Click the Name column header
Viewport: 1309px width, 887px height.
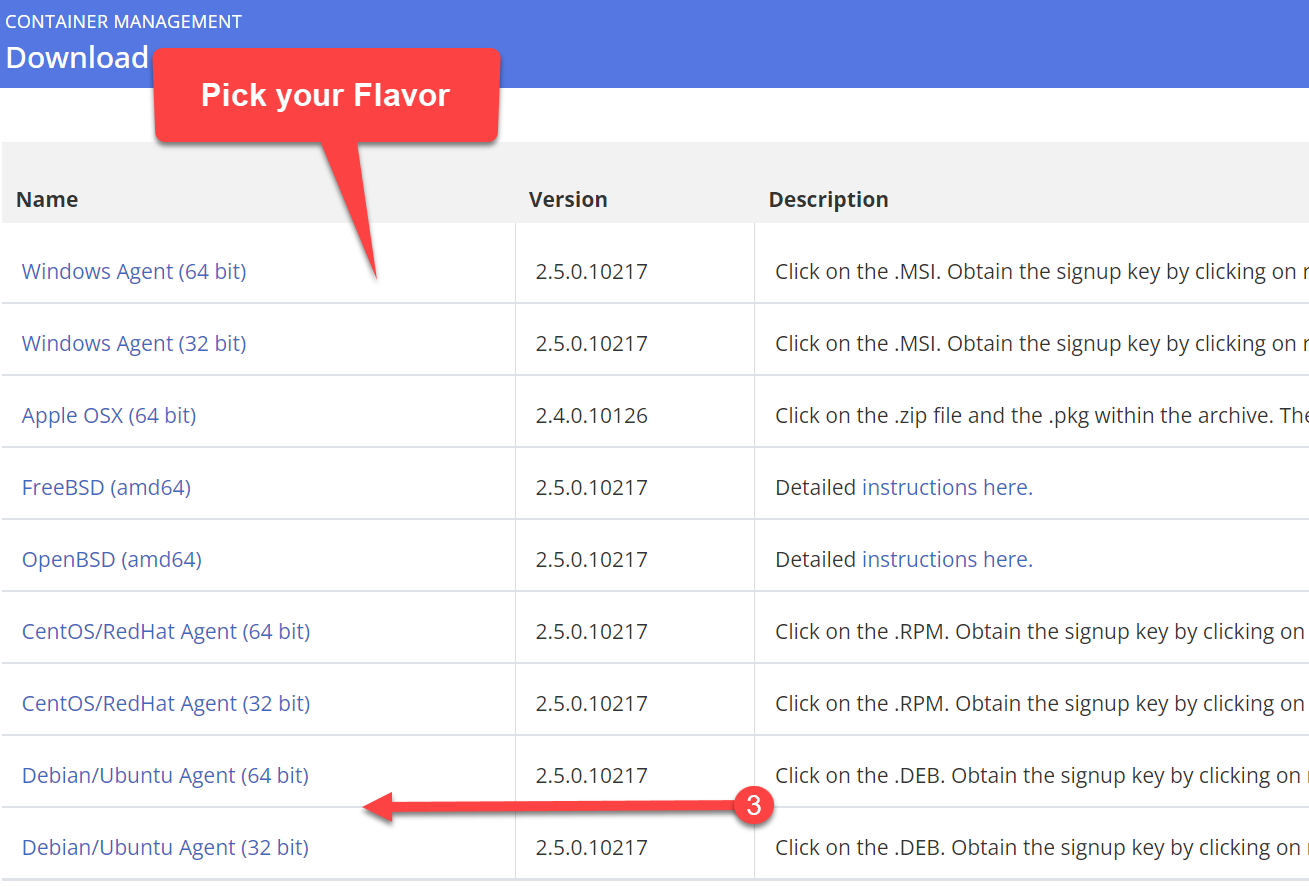(47, 199)
